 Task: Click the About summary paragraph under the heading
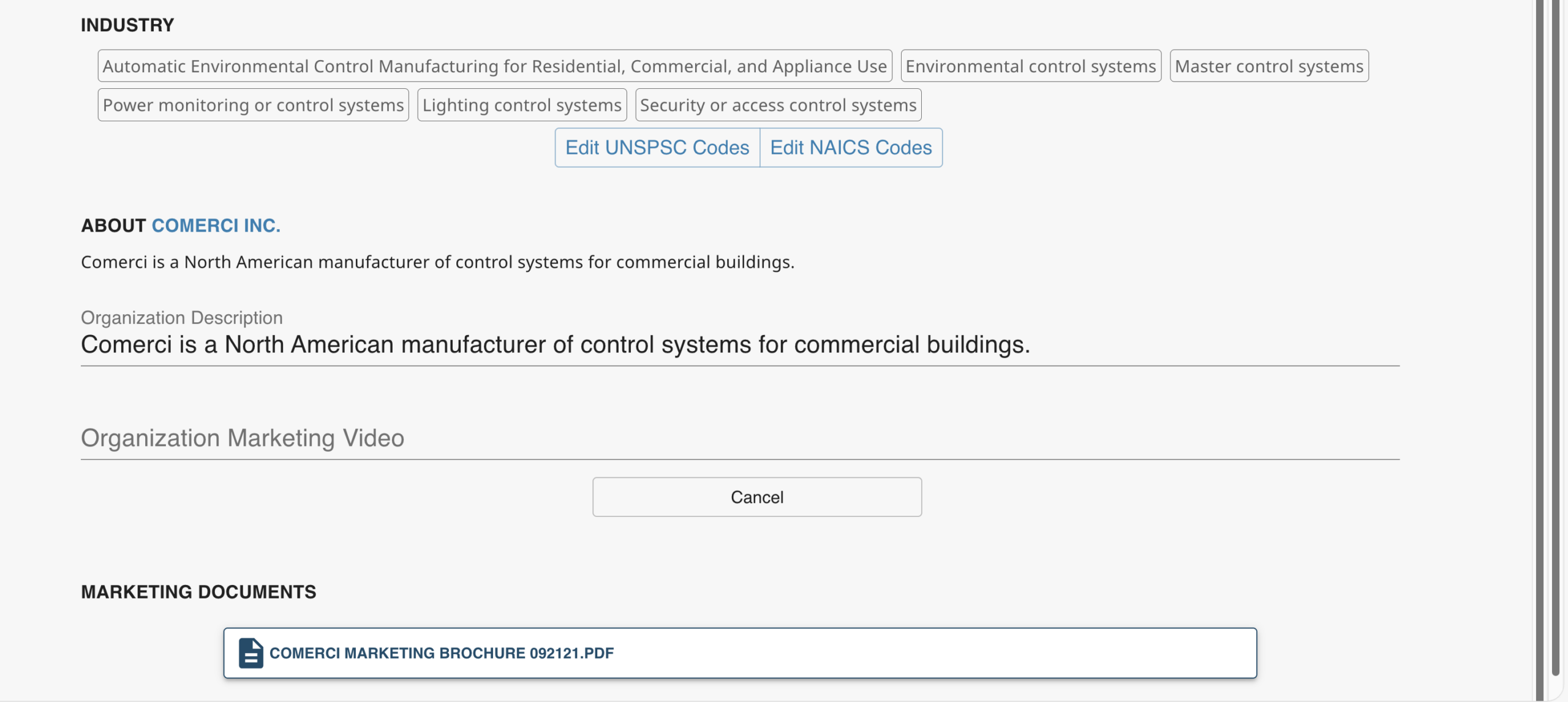[437, 262]
